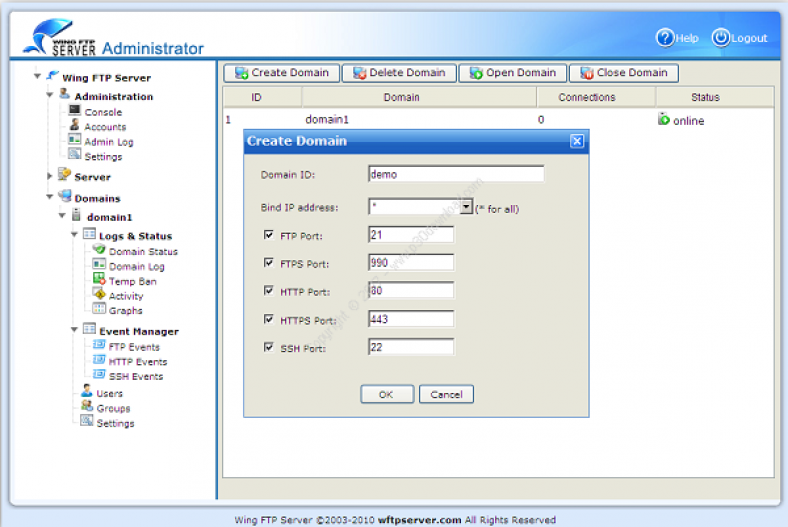The height and width of the screenshot is (527, 788).
Task: Click the online status icon for domain1
Action: click(x=663, y=119)
